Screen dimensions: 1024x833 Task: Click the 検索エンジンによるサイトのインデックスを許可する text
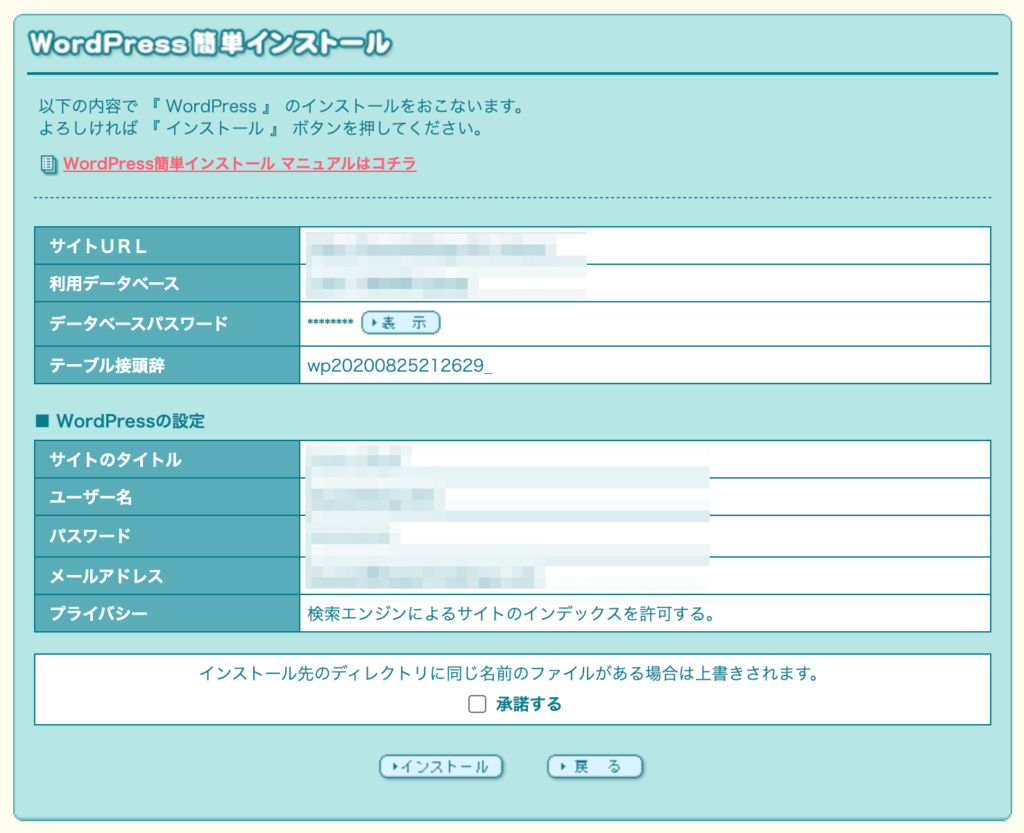point(511,614)
